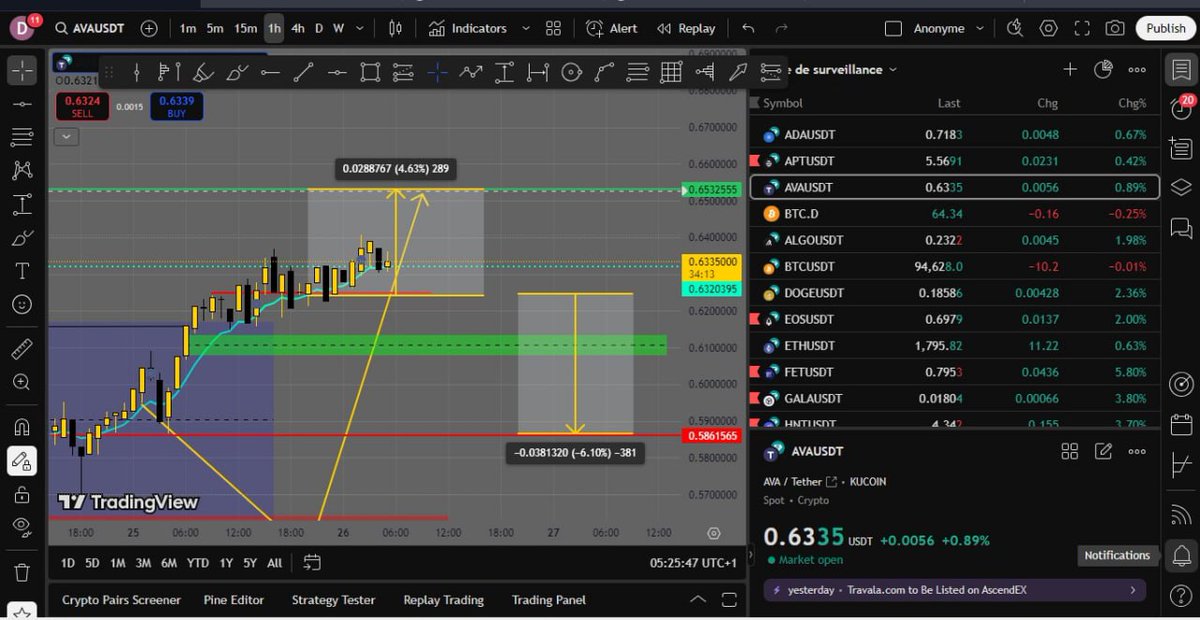Switch to the 15m timeframe
This screenshot has width=1200, height=620.
click(x=246, y=28)
